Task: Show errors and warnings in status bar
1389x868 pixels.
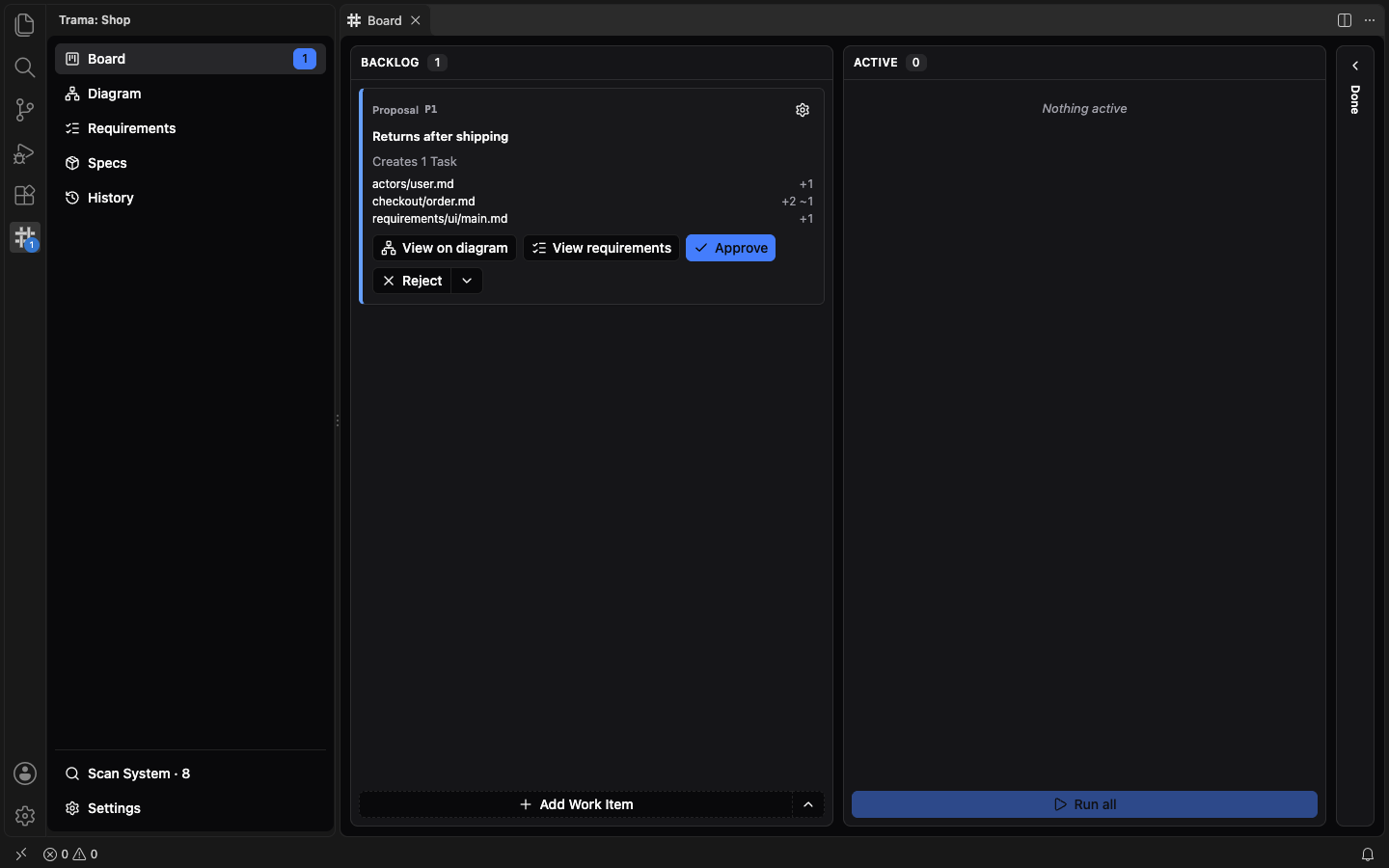Action: point(70,854)
